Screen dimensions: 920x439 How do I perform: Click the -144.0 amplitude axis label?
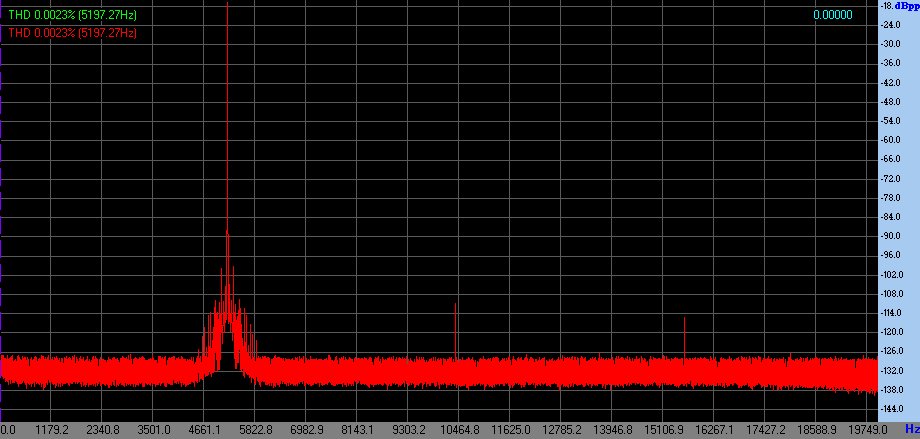coord(891,408)
